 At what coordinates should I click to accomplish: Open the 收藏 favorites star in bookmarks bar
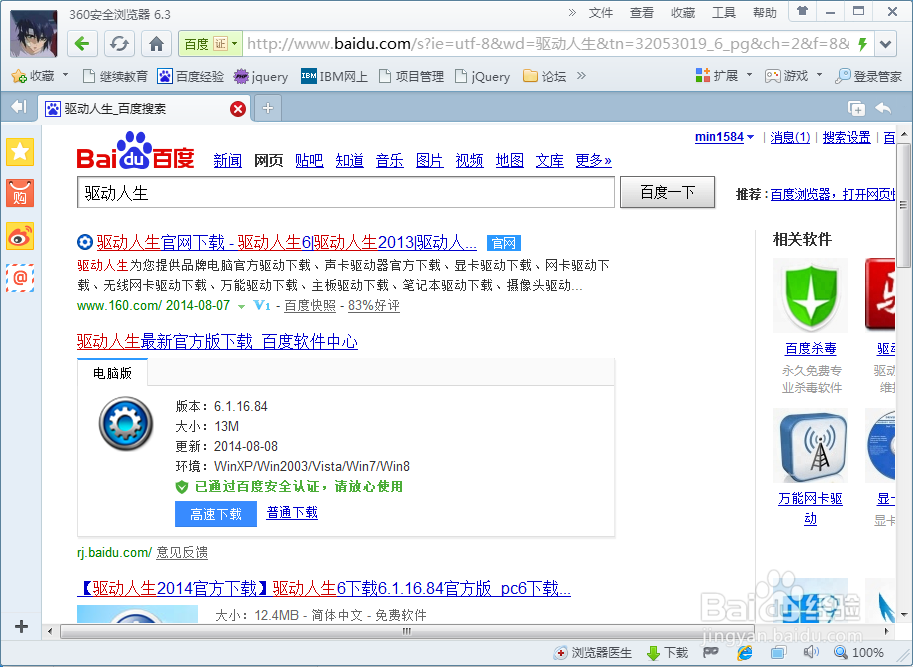pos(34,76)
